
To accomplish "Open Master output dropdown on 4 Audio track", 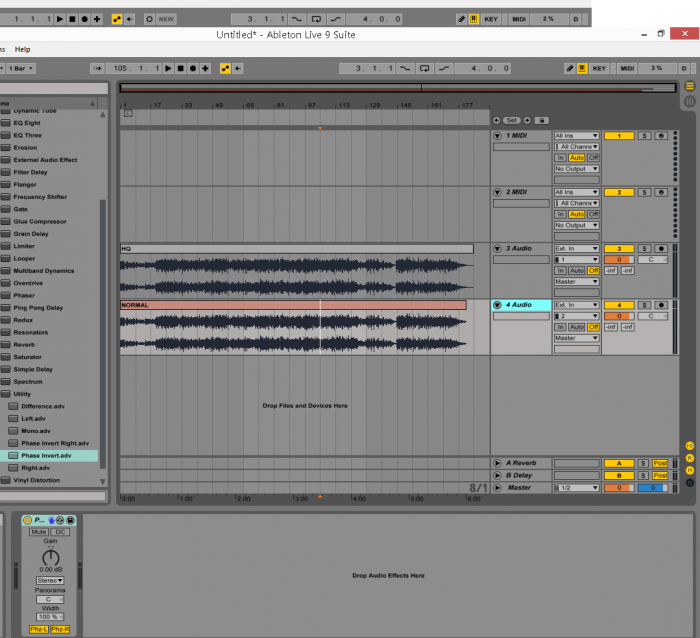I will (576, 338).
